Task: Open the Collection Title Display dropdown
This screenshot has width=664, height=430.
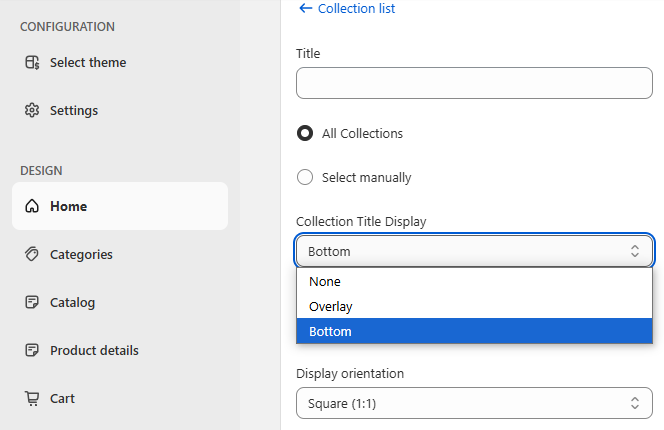Action: (474, 251)
